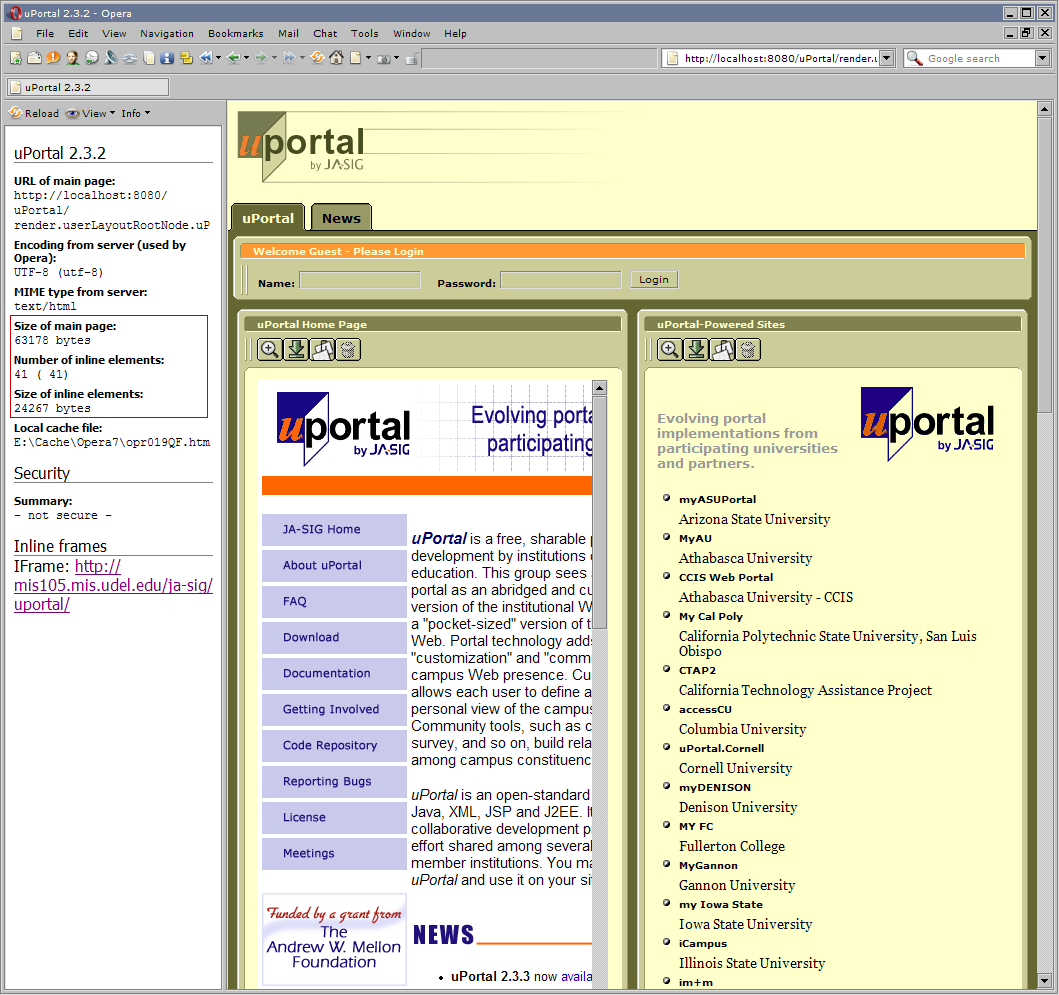Screen dimensions: 1059x995
Task: Click the Google search magnifier icon
Action: pos(914,58)
